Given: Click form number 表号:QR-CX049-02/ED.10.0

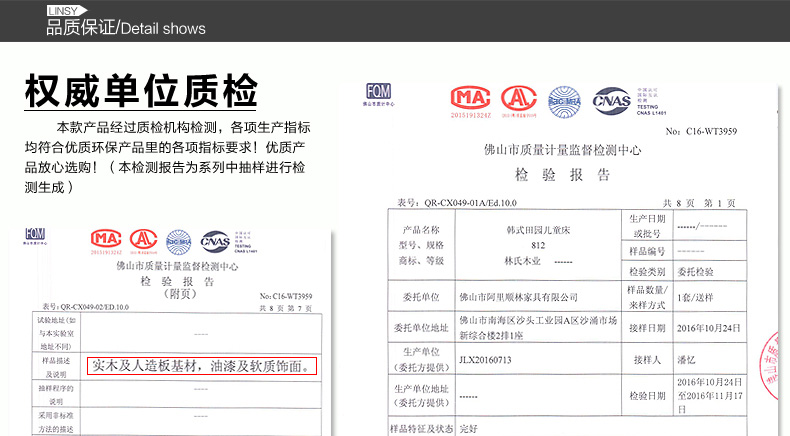Looking at the screenshot, I should tap(85, 306).
